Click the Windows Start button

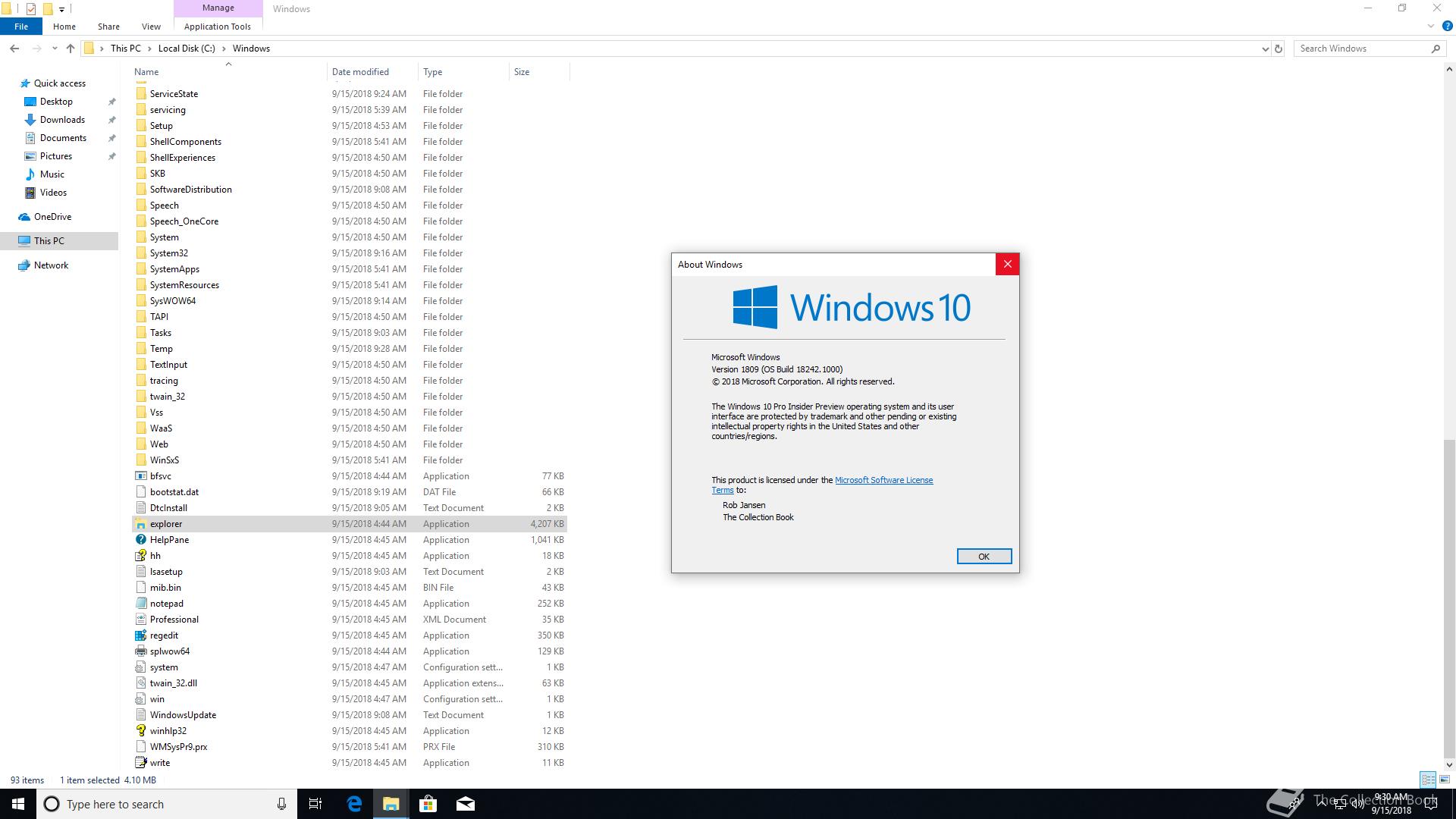coord(18,804)
